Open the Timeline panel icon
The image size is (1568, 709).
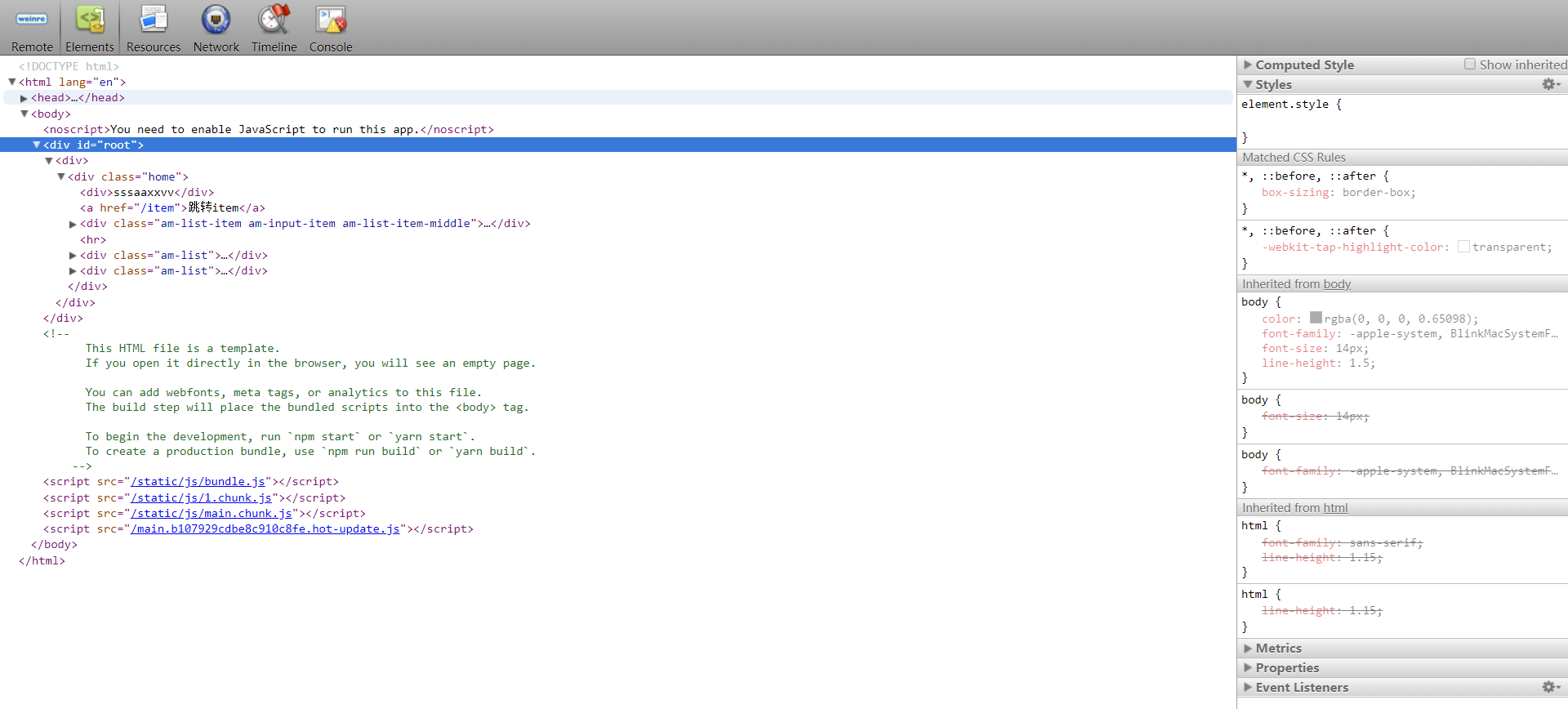point(274,19)
